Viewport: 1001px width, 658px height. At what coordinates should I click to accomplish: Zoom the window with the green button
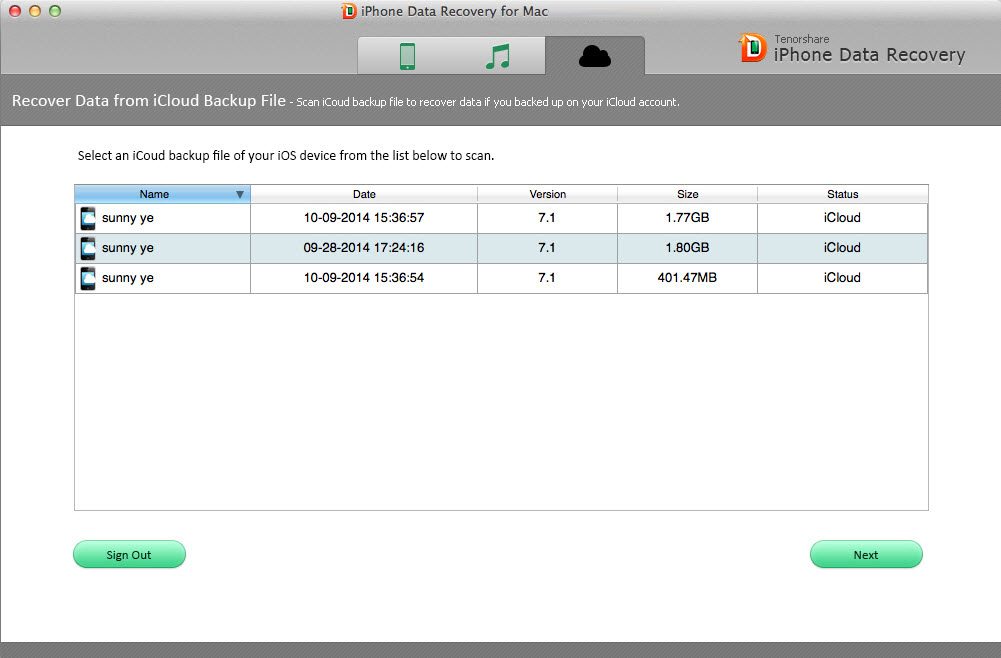click(x=55, y=11)
